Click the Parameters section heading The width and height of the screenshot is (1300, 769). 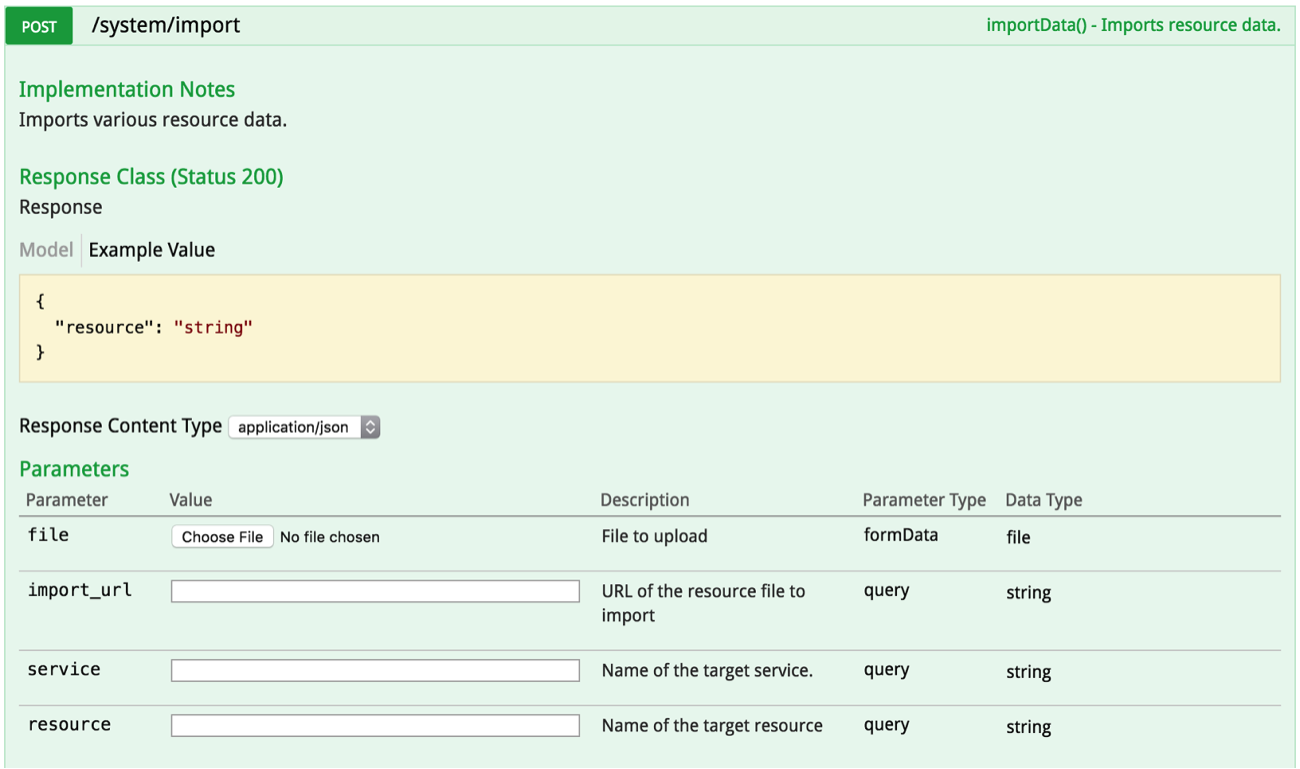pyautogui.click(x=74, y=468)
